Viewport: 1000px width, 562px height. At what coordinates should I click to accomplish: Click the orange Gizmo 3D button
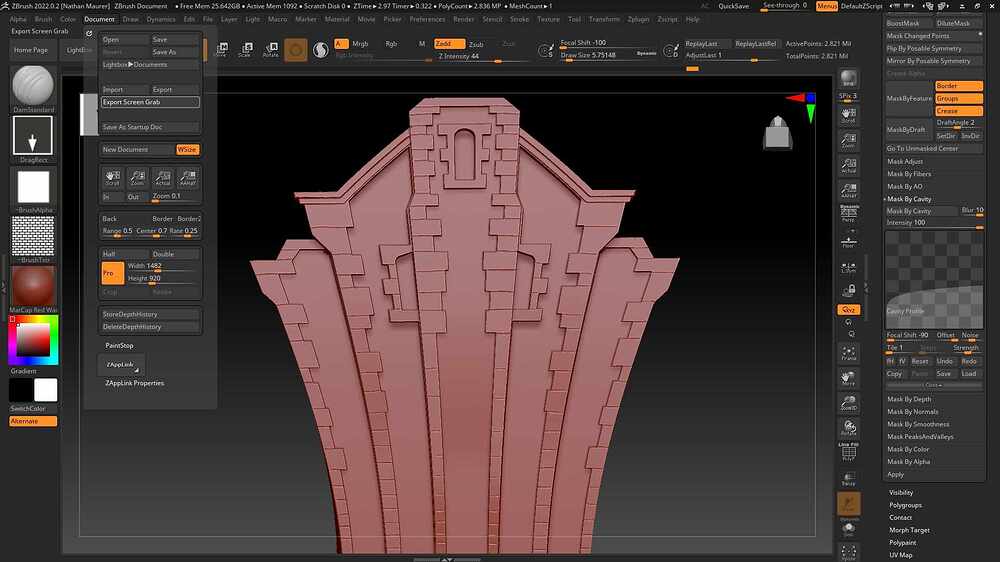click(295, 50)
